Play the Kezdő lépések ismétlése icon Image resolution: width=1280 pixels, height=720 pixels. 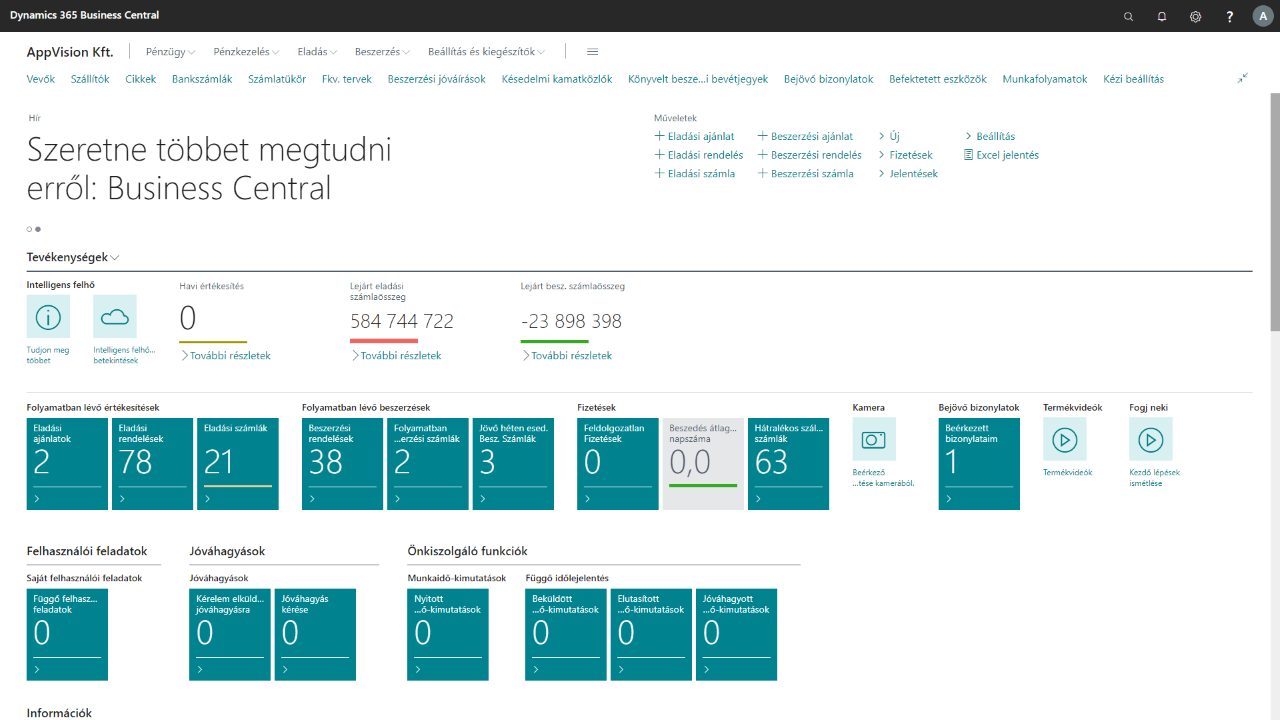(1151, 439)
